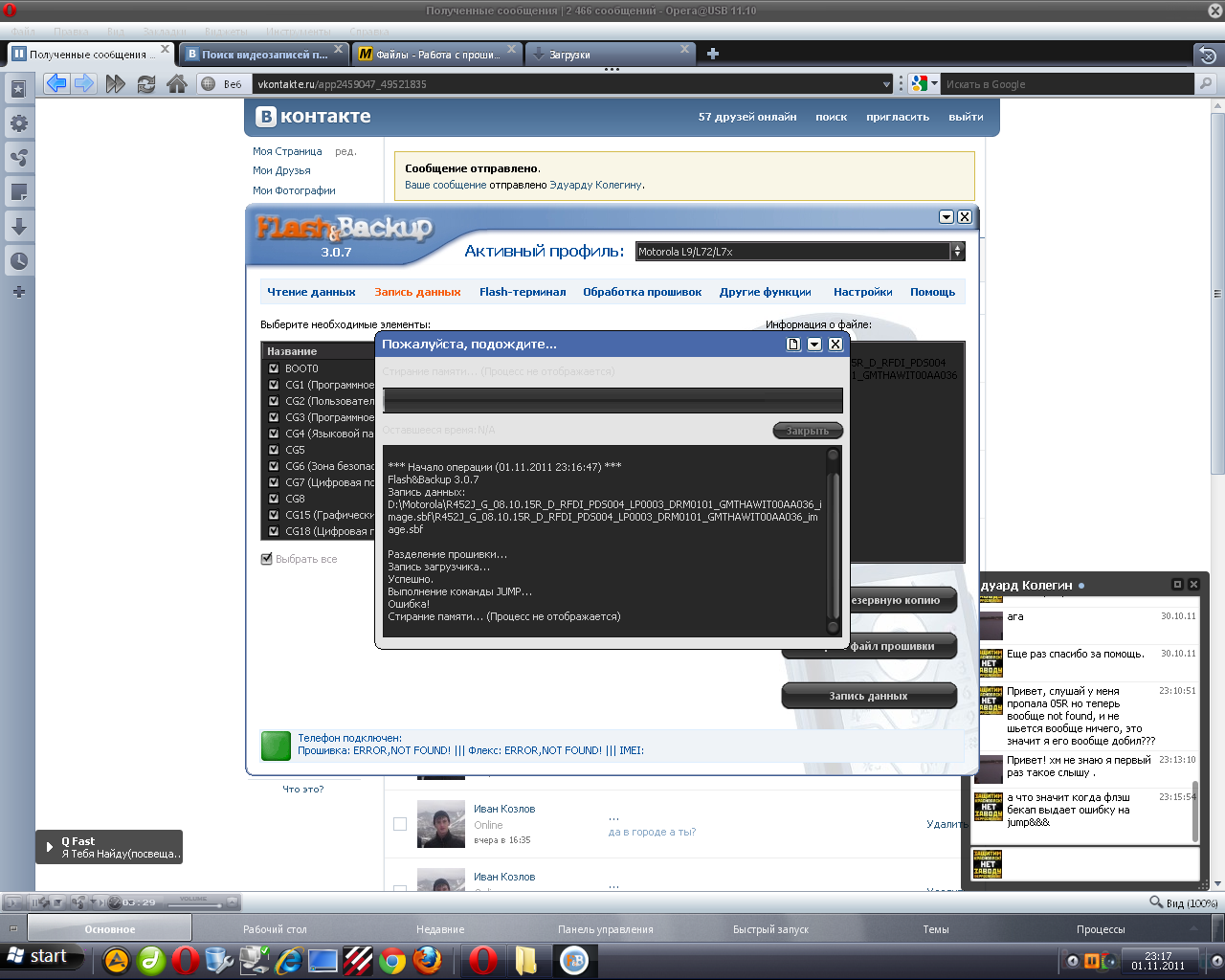The height and width of the screenshot is (980, 1225).
Task: Uncheck the BOOT0 checkbox
Action: (274, 368)
